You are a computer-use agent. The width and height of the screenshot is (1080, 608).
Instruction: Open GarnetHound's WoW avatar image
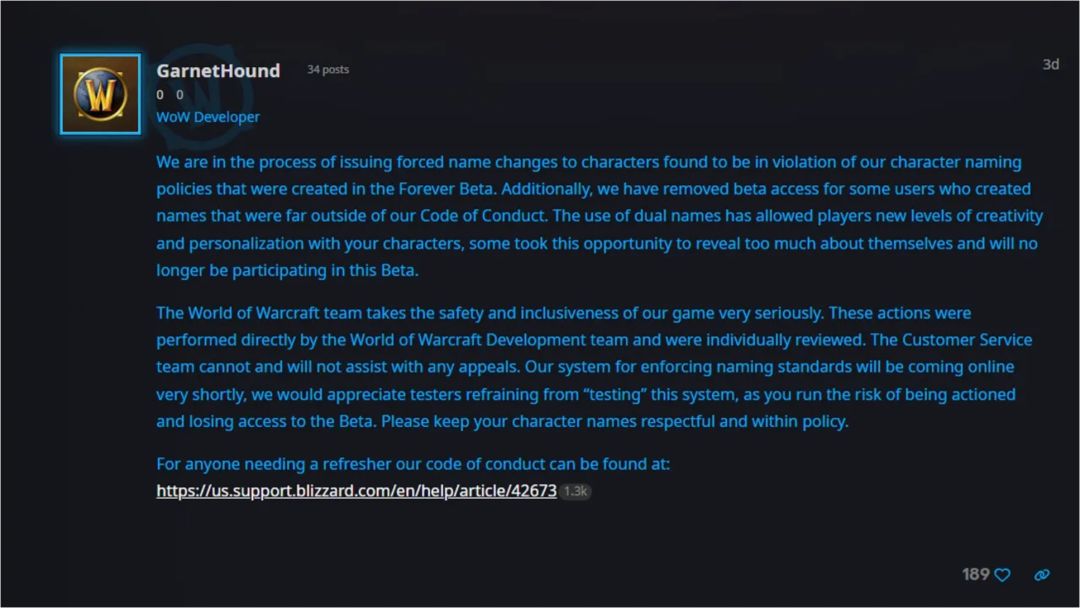(101, 94)
